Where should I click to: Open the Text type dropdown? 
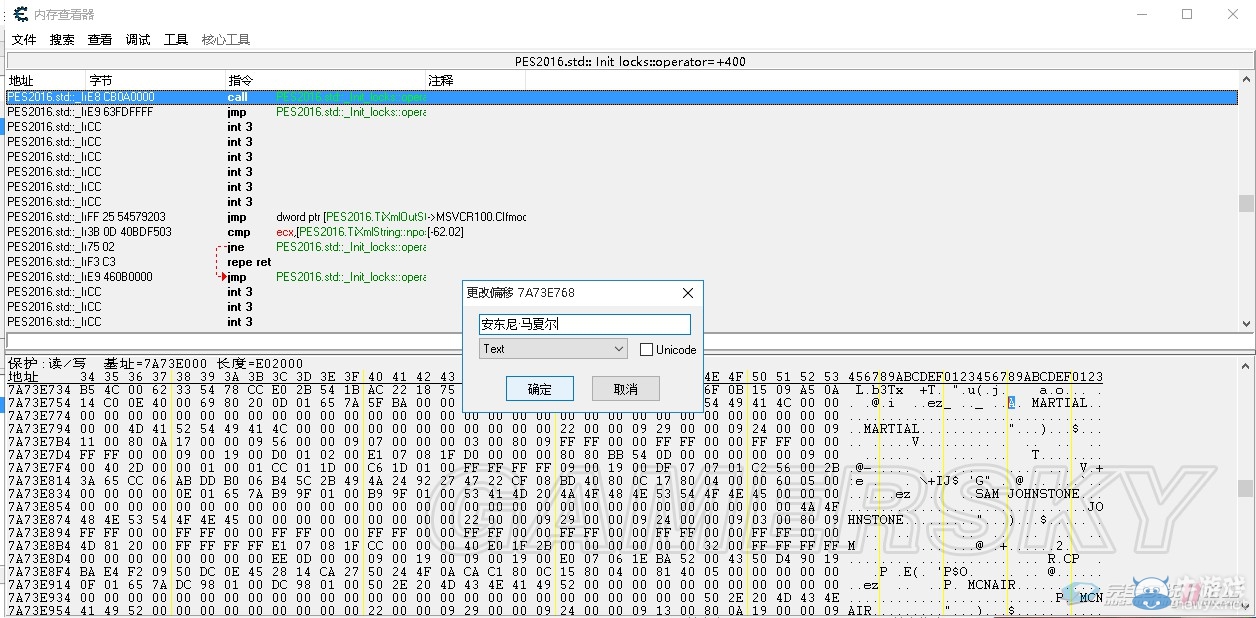coord(553,349)
